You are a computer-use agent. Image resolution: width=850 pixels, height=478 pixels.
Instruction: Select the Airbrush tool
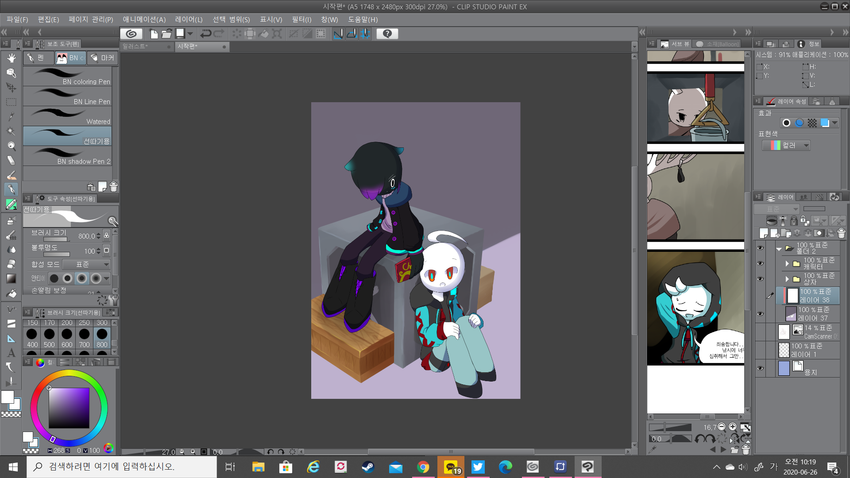click(11, 221)
